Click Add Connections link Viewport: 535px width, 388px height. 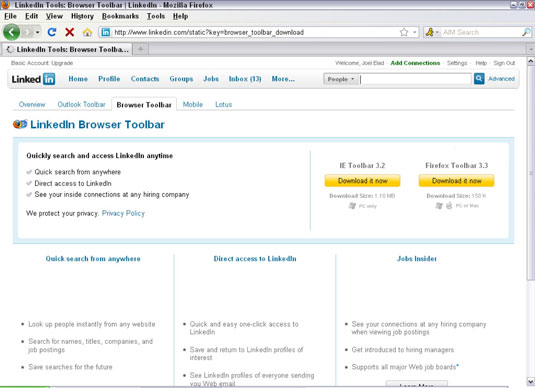(415, 63)
